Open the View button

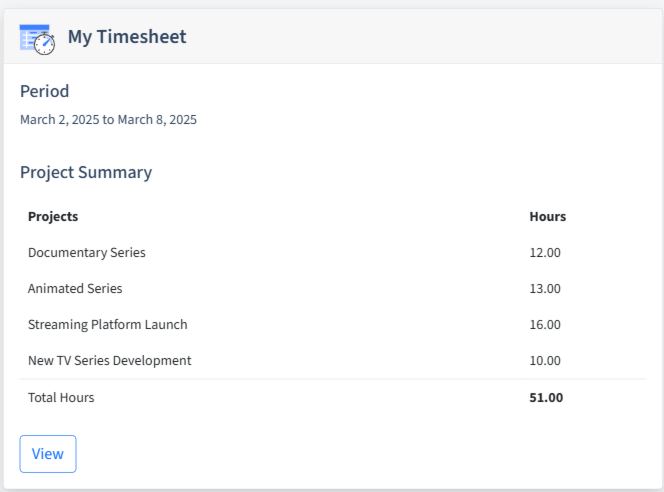pyautogui.click(x=48, y=453)
